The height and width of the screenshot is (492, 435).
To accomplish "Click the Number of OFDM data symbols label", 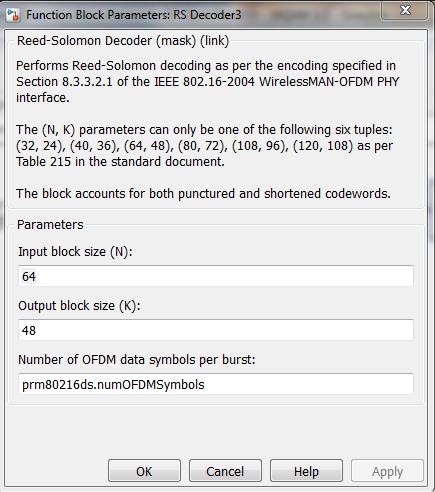I will coord(137,360).
